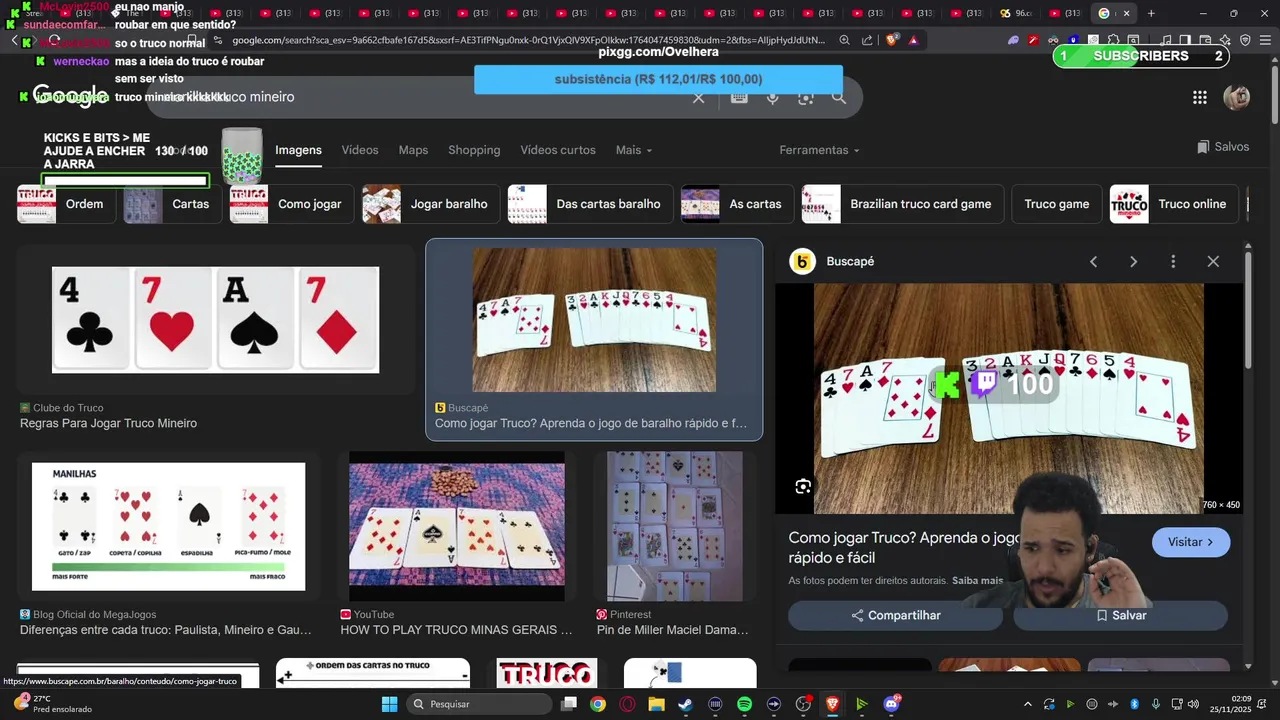Viewport: 1280px width, 720px height.
Task: Open the Saiba mais link
Action: coord(977,581)
